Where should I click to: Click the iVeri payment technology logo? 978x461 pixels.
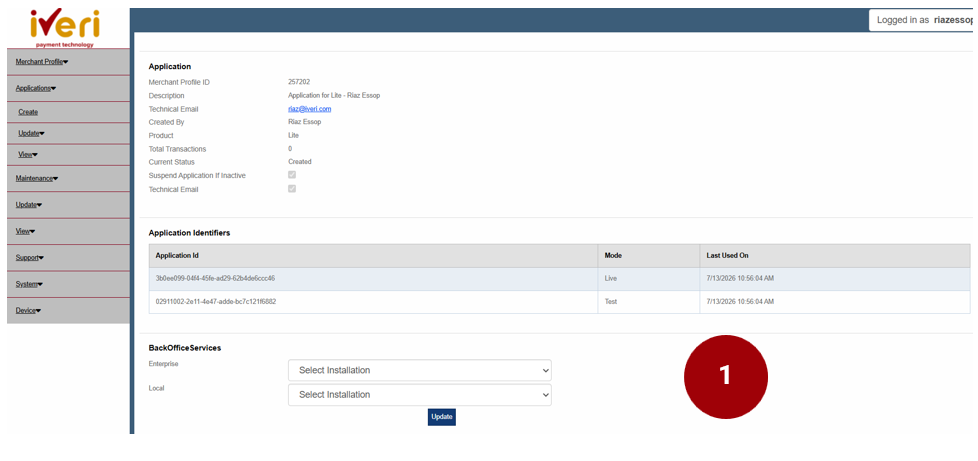[x=65, y=29]
